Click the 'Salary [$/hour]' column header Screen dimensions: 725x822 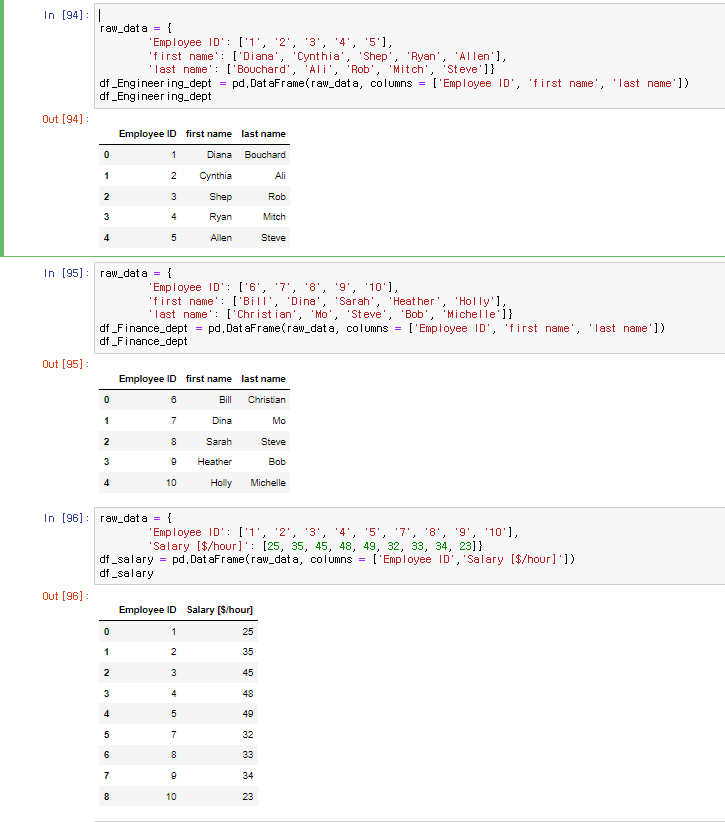(x=220, y=610)
